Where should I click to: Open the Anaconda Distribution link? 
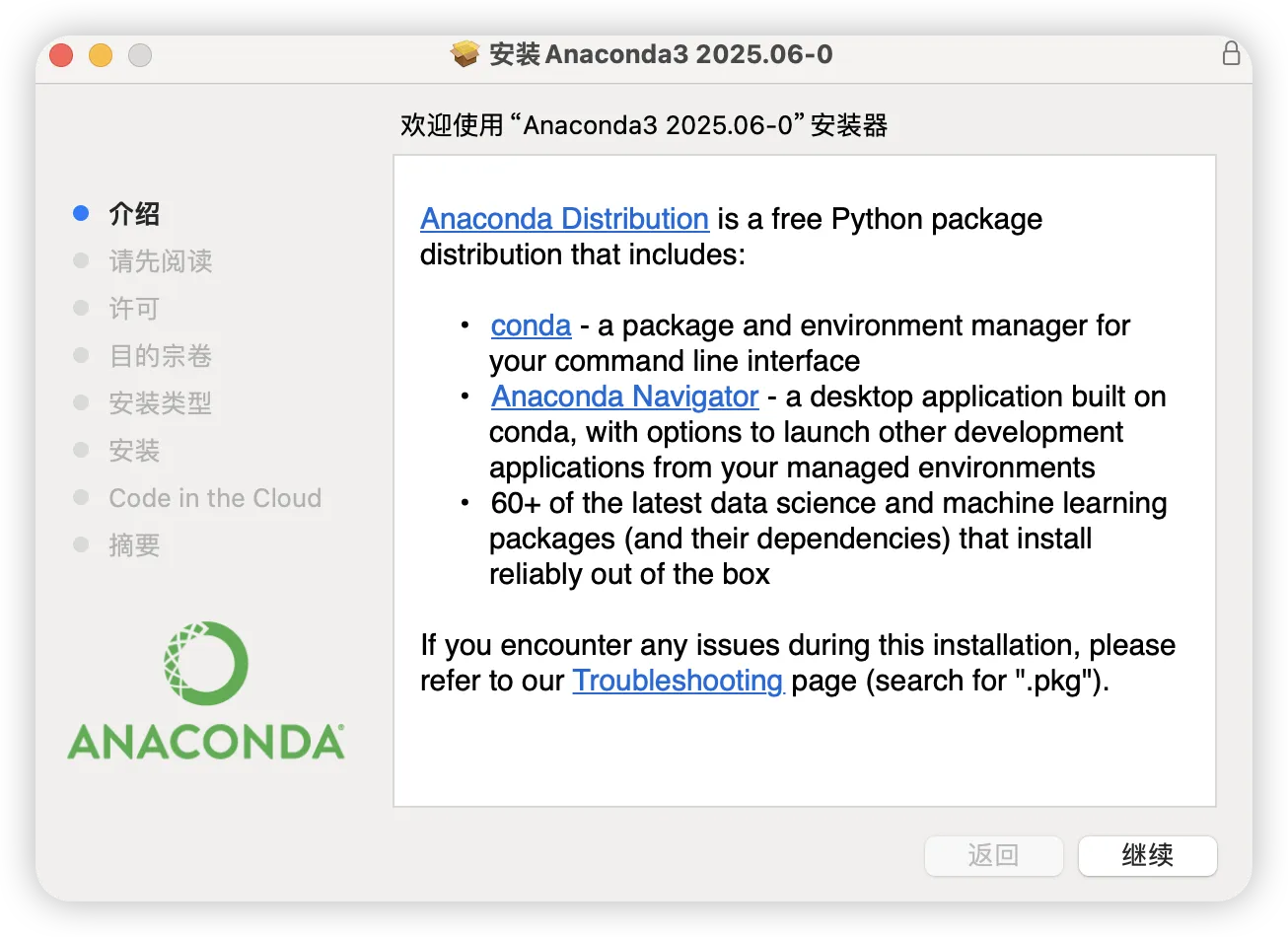tap(564, 219)
